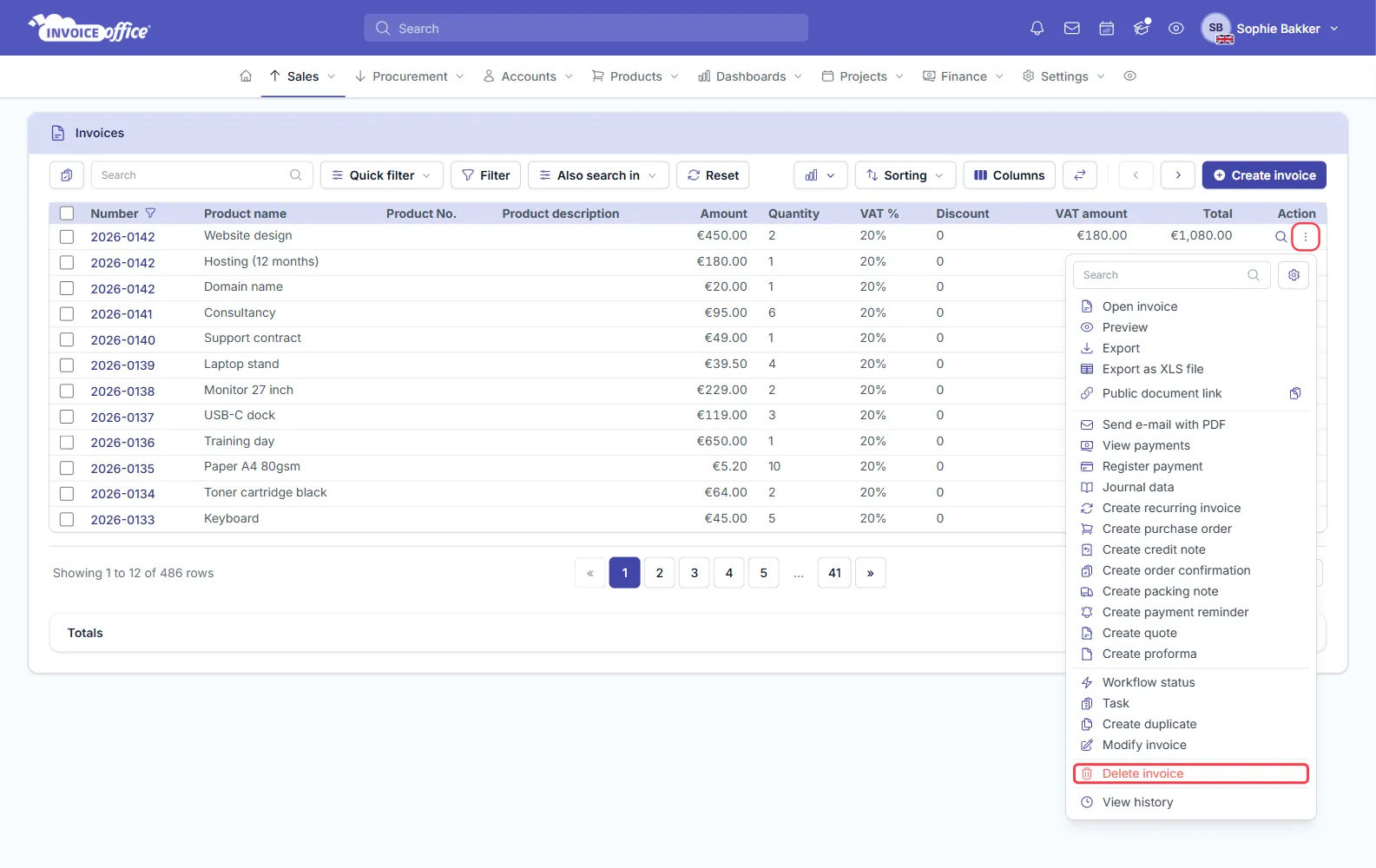1376x868 pixels.
Task: Click the action menu Search field
Action: click(x=1172, y=275)
